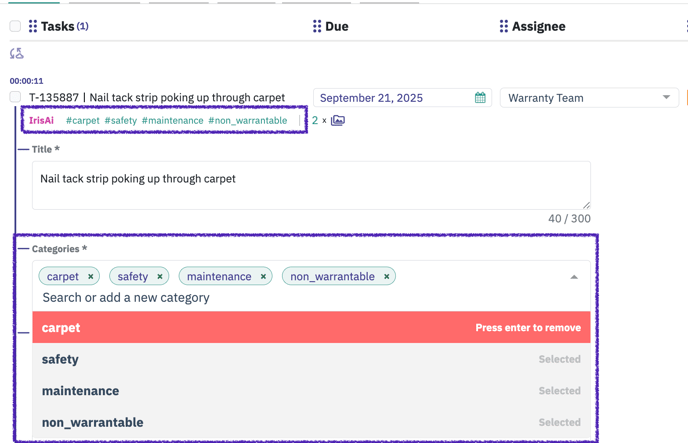Choose the non_warrantable option in the list
This screenshot has width=688, height=443.
coord(312,422)
